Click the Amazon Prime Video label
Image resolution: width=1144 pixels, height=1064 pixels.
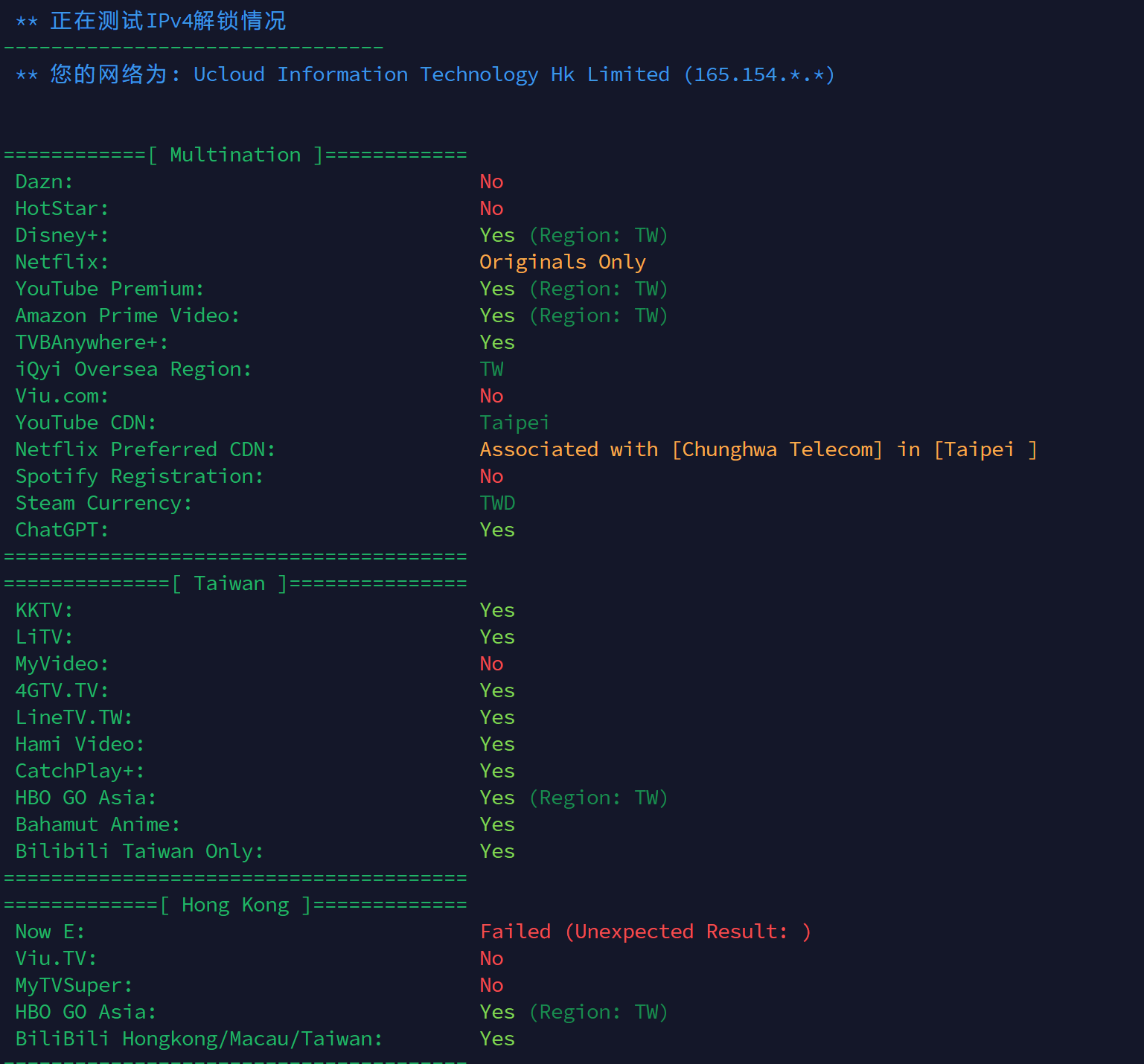[x=127, y=315]
